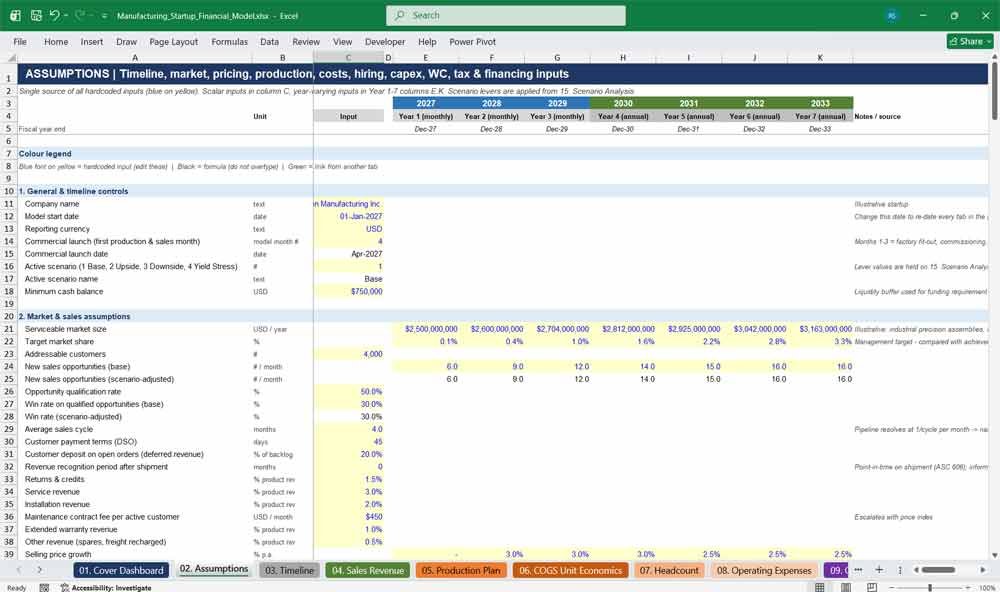Open 04. Sales Revenue sheet tab

pos(368,570)
